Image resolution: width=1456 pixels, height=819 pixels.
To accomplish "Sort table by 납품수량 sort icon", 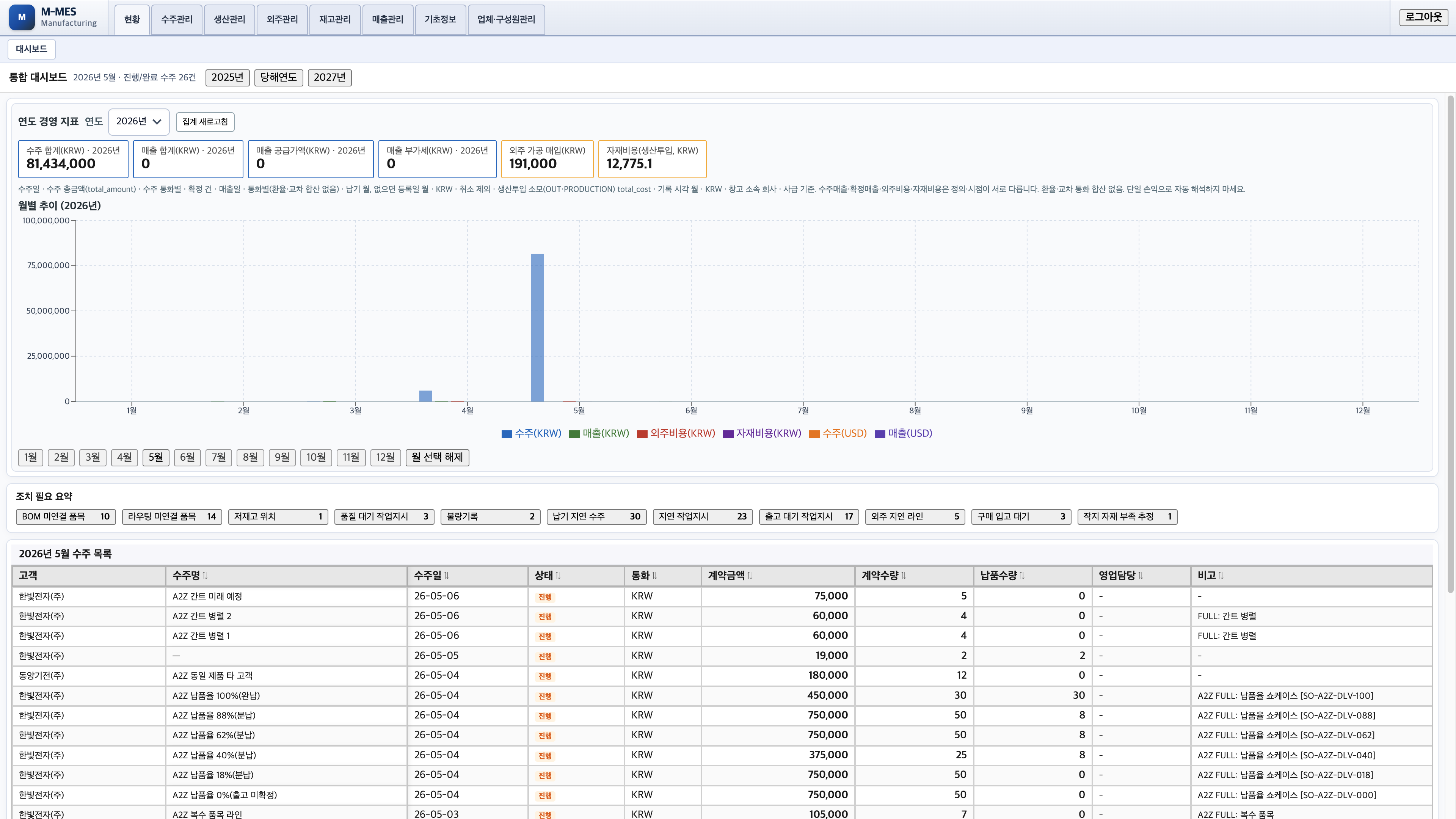I will coord(1022,576).
